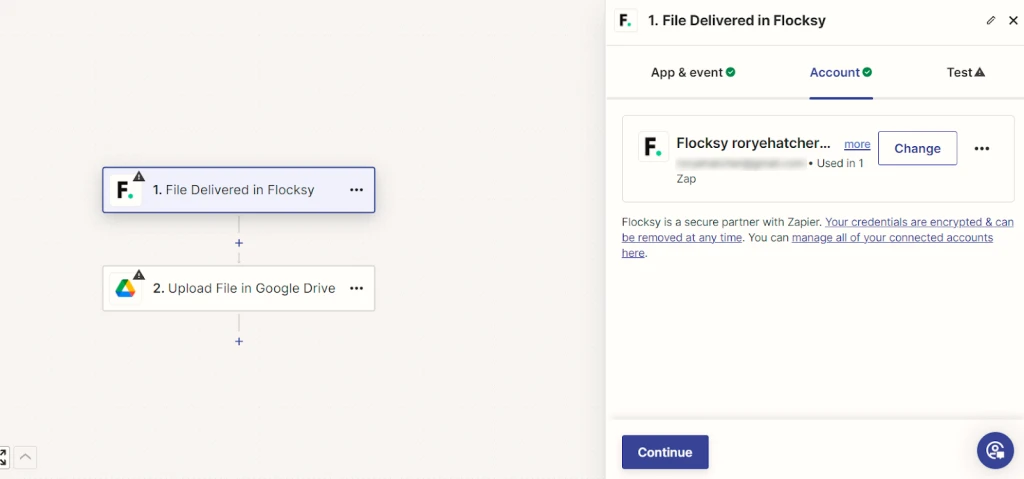
Task: Click the Flocksy account logo icon
Action: click(654, 147)
